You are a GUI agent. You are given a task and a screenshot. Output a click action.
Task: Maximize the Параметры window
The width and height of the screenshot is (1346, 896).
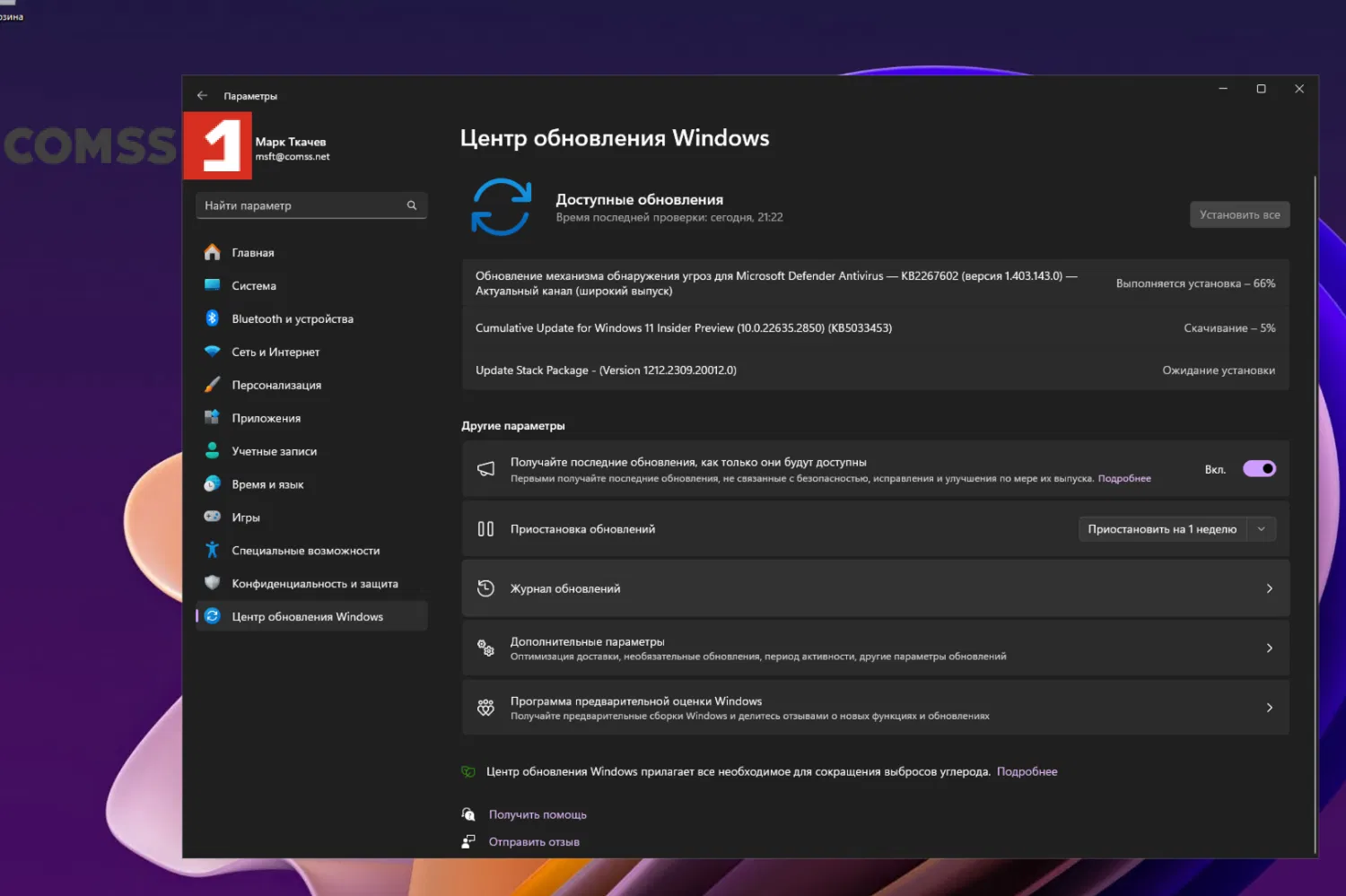coord(1261,89)
